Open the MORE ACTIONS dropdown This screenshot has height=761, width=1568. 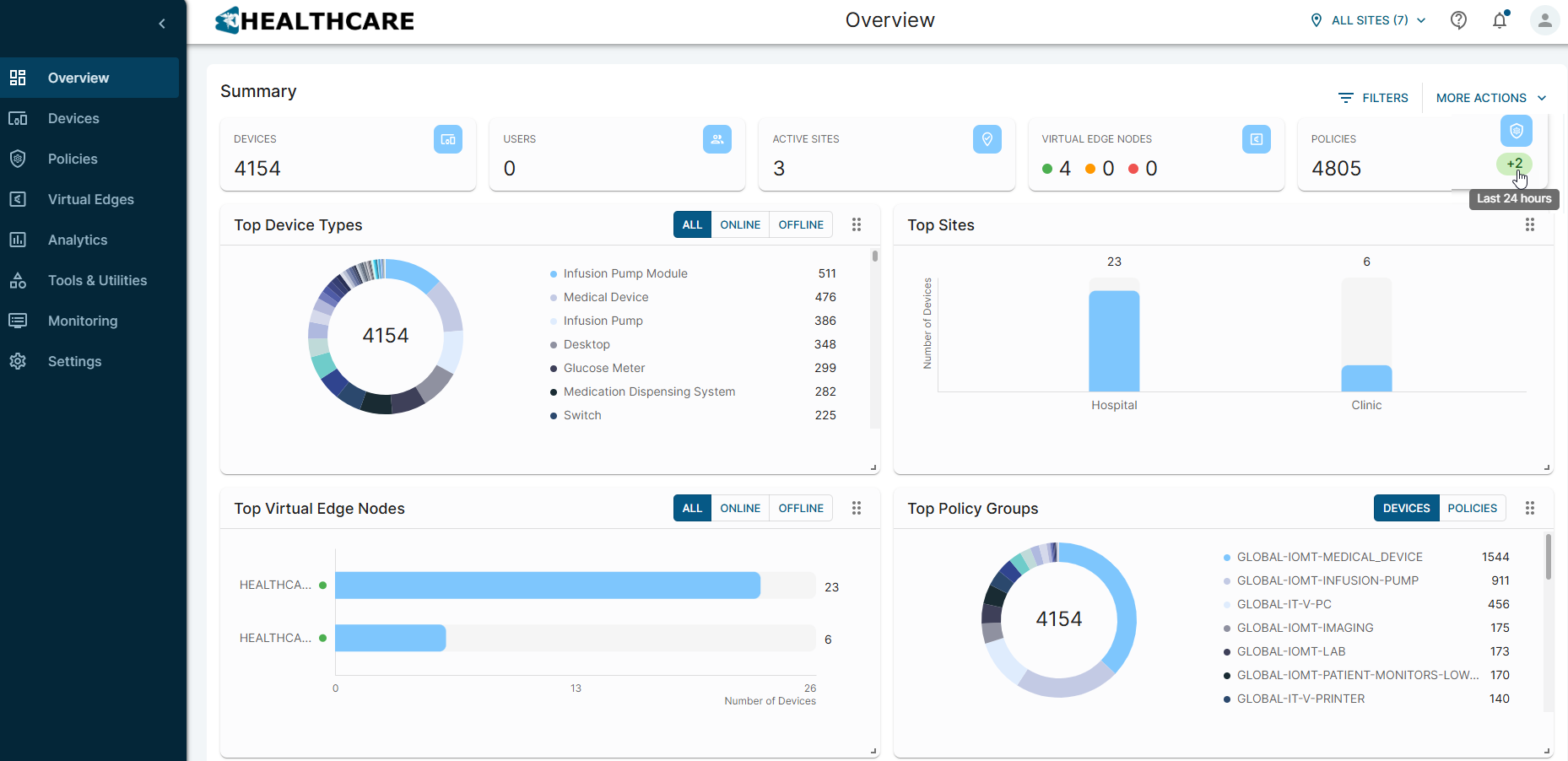coord(1490,98)
